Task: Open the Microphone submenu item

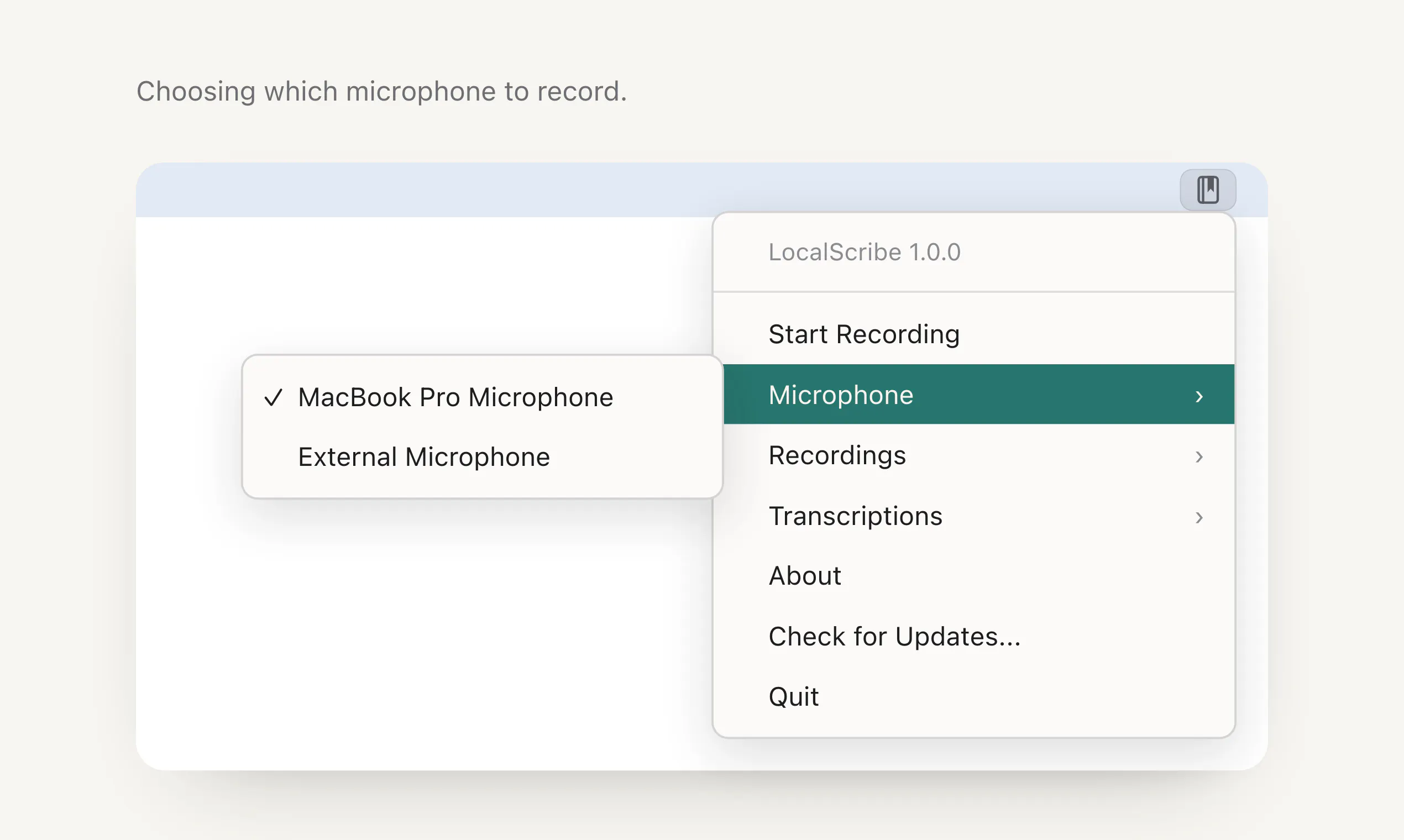Action: [979, 395]
